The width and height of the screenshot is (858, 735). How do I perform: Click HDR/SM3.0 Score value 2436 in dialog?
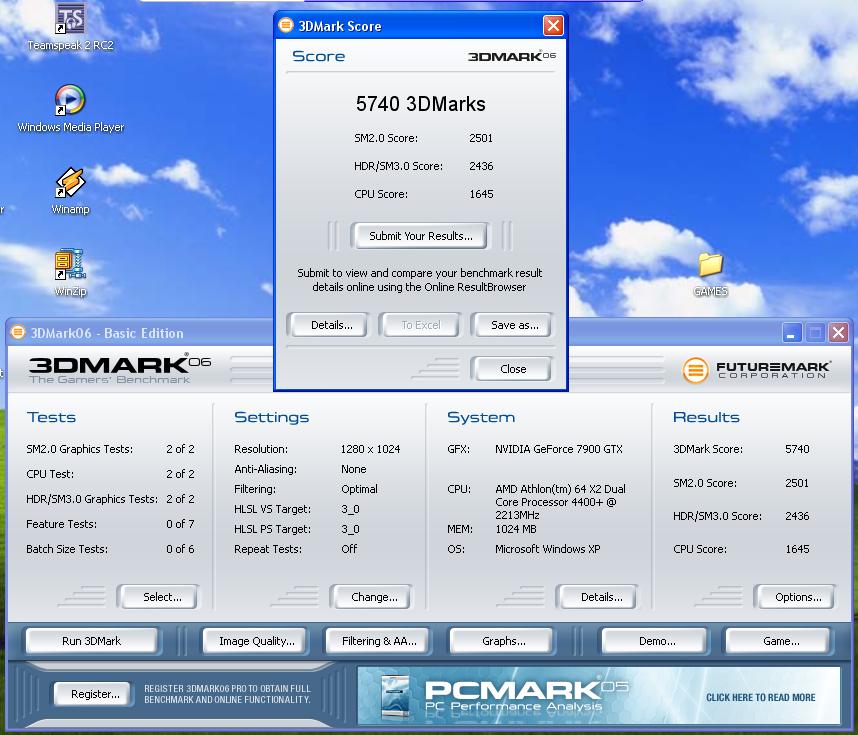coord(481,166)
